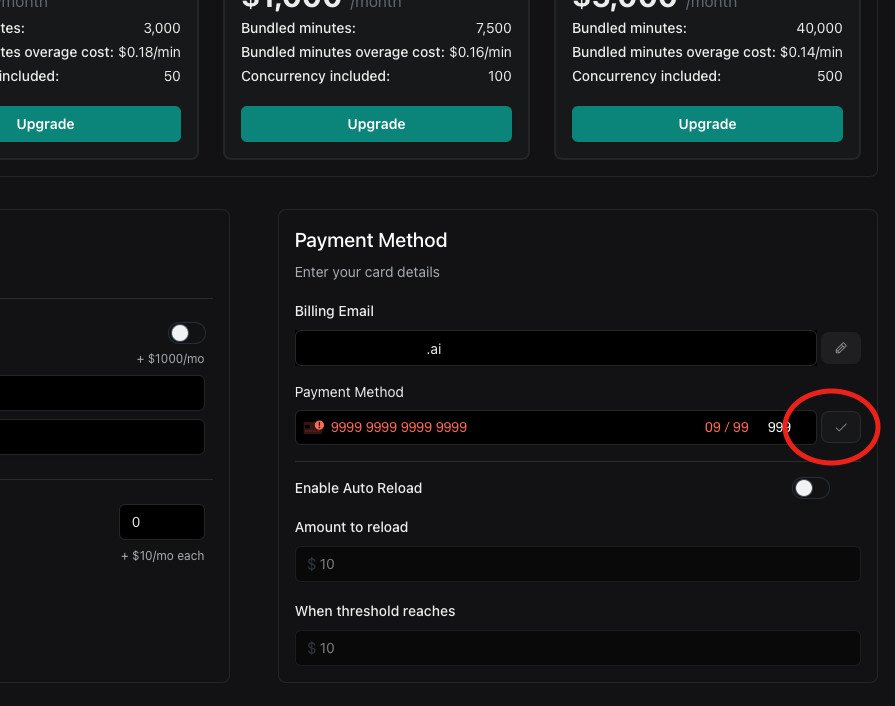
Task: Click the Amount to reload $10 field
Action: 577,564
